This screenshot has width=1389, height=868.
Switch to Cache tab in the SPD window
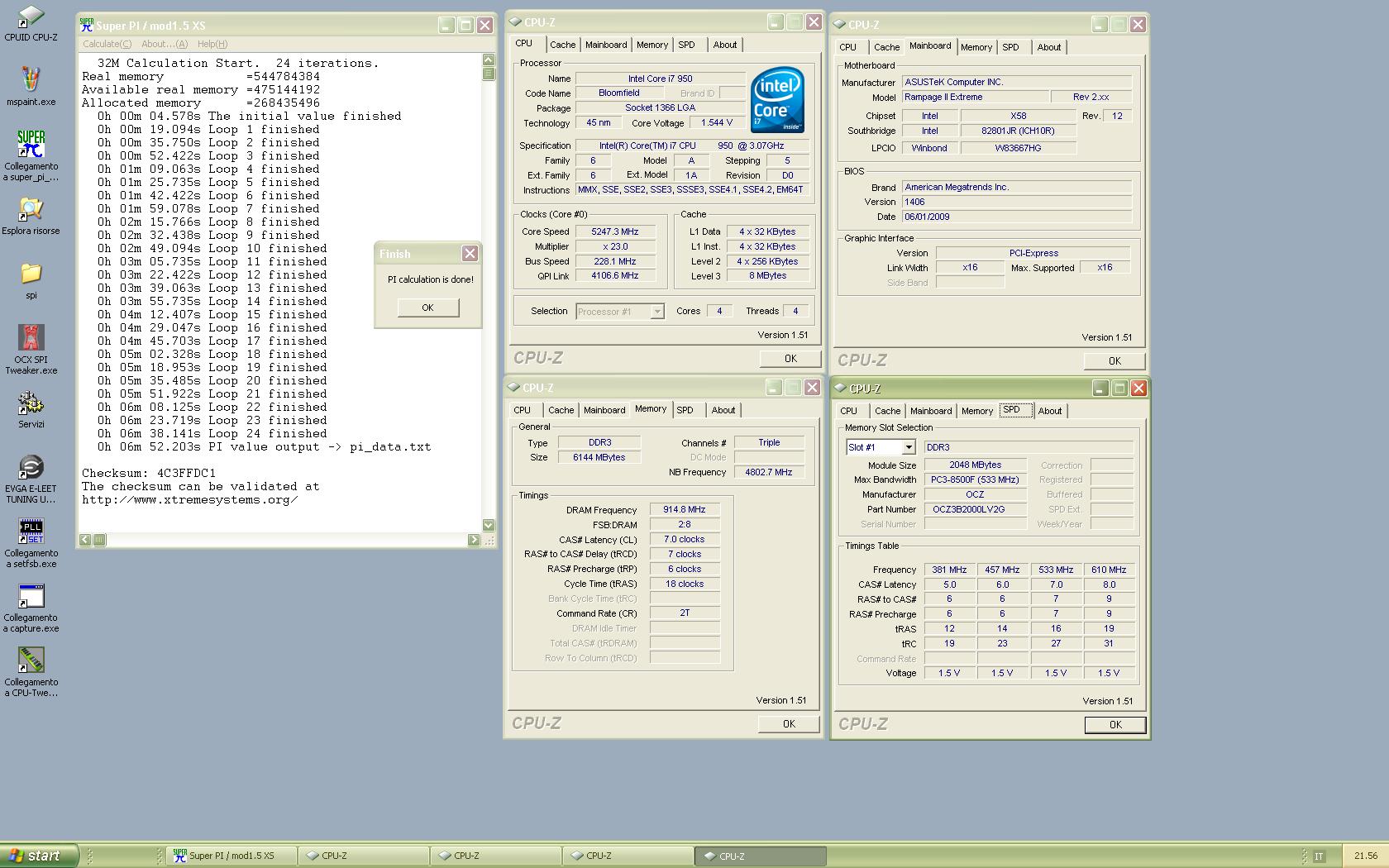click(888, 411)
